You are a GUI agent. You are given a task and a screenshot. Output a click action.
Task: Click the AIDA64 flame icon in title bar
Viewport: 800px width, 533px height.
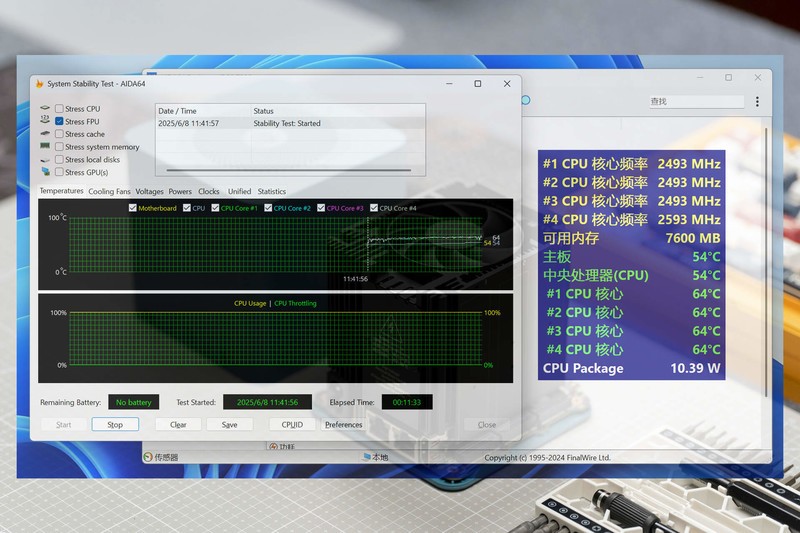(39, 84)
